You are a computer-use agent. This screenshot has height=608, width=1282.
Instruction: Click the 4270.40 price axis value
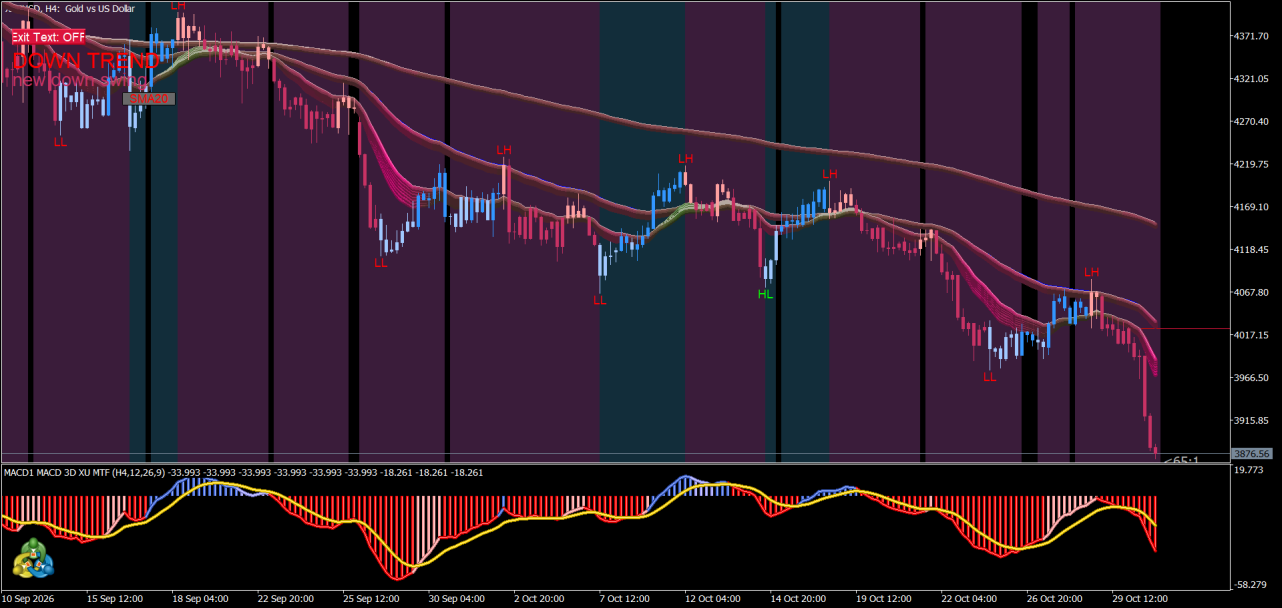tap(1251, 122)
